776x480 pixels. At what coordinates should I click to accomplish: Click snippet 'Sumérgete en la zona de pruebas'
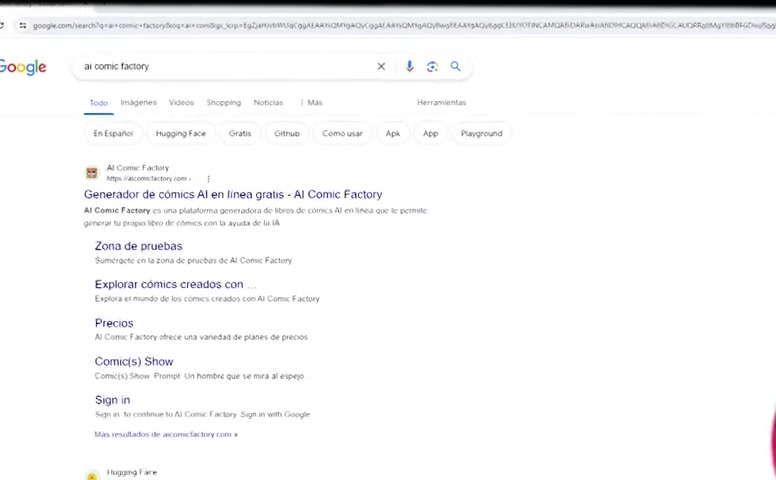click(x=194, y=260)
